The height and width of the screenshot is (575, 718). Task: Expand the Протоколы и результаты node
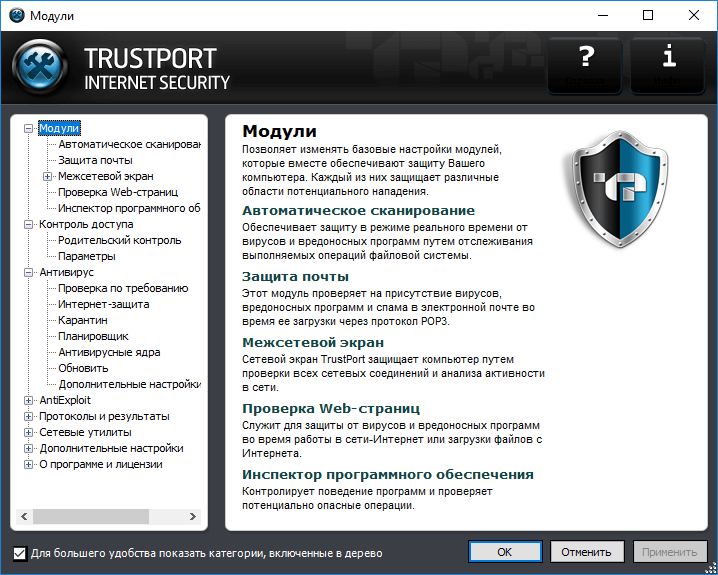tap(28, 417)
